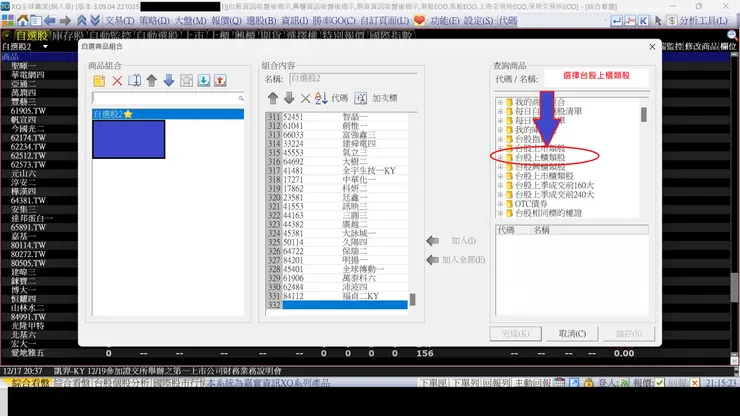This screenshot has height=416, width=740.
Task: Click the 取消(C) button
Action: coord(572,333)
